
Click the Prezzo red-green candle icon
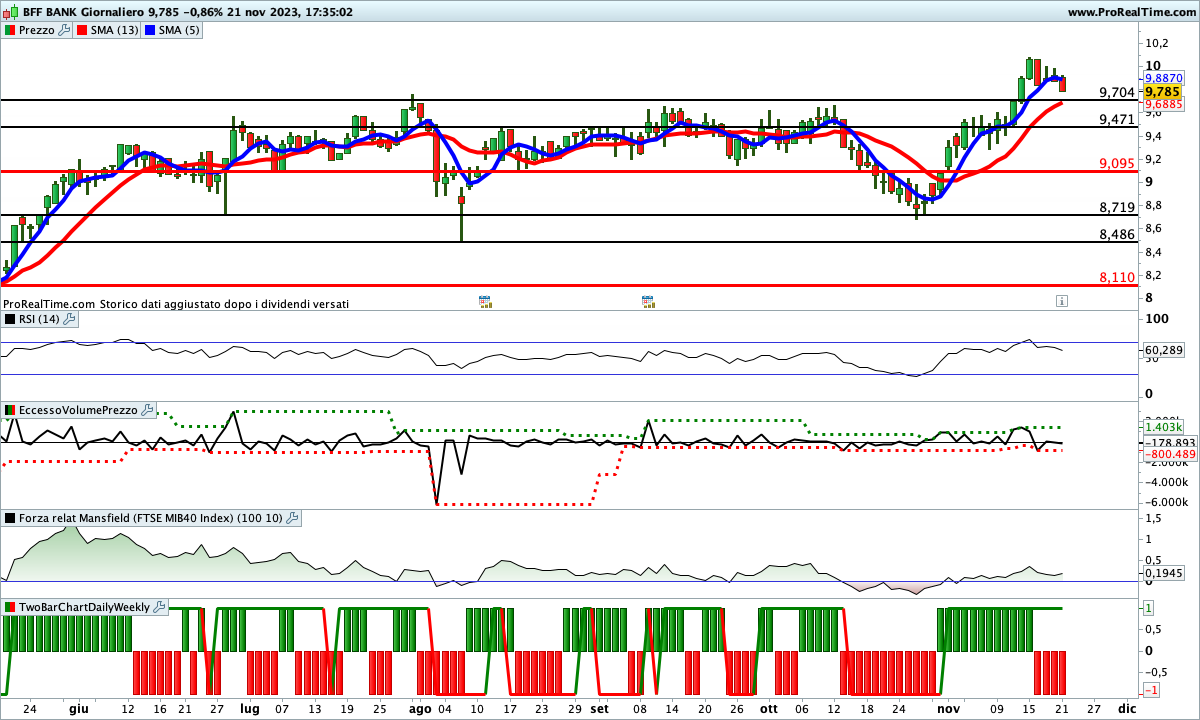click(10, 31)
